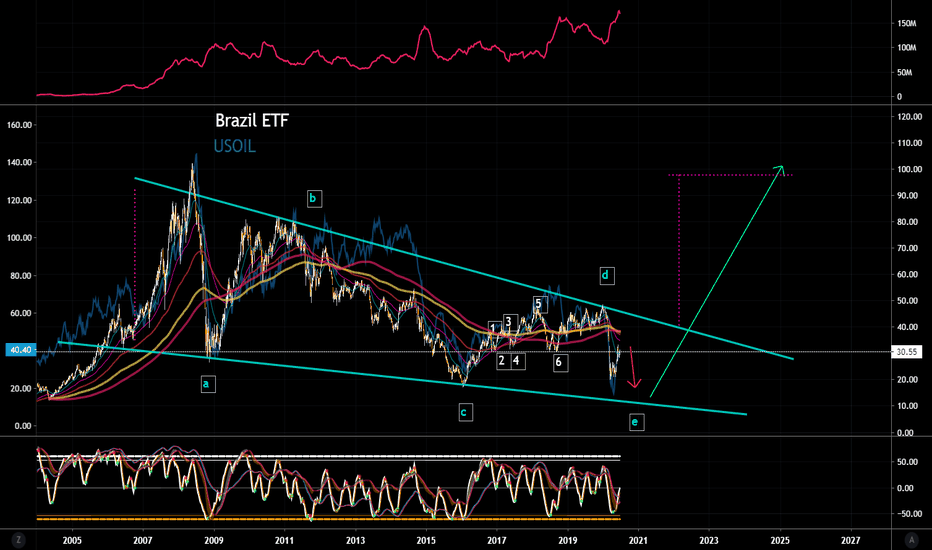Viewport: 932px width, 550px height.
Task: Click the 2027 label on the time axis
Action: [851, 540]
